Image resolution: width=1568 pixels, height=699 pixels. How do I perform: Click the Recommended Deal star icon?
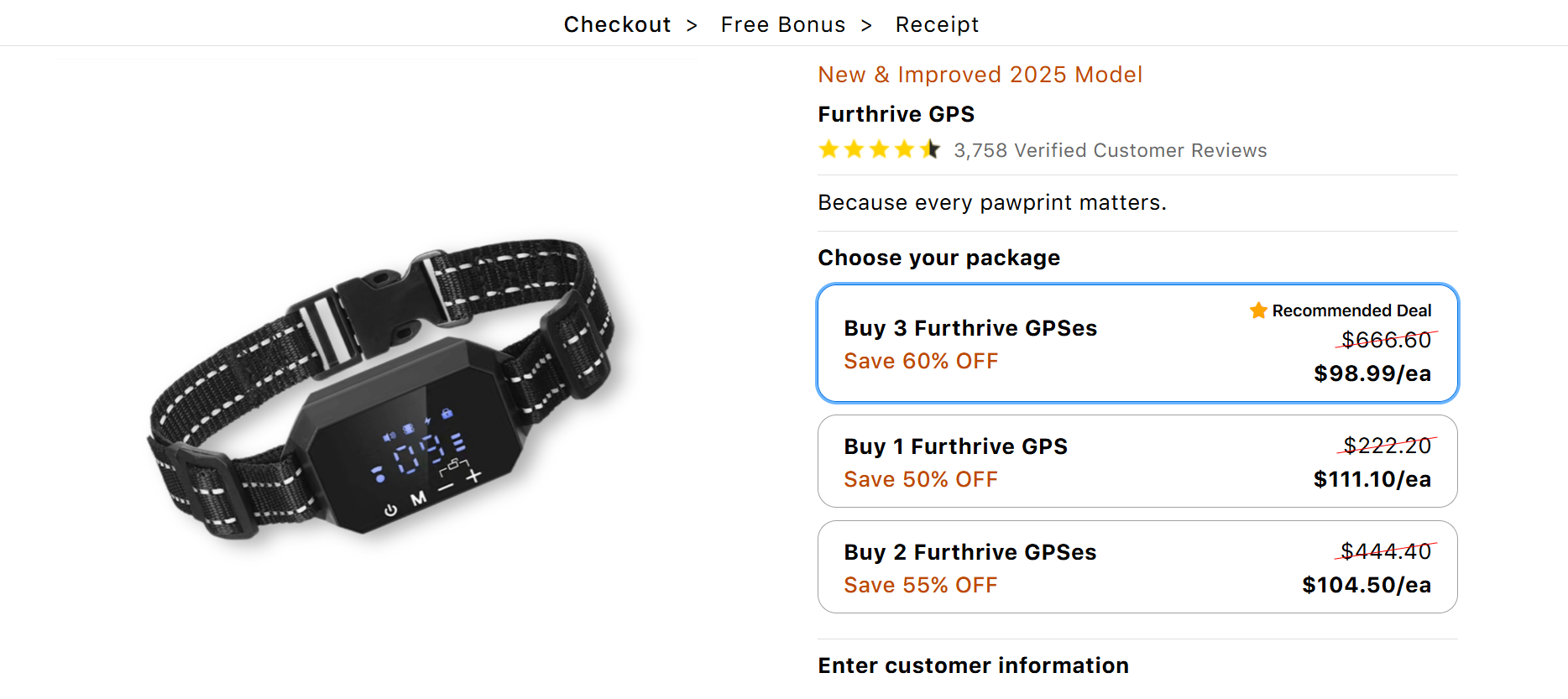(1258, 310)
